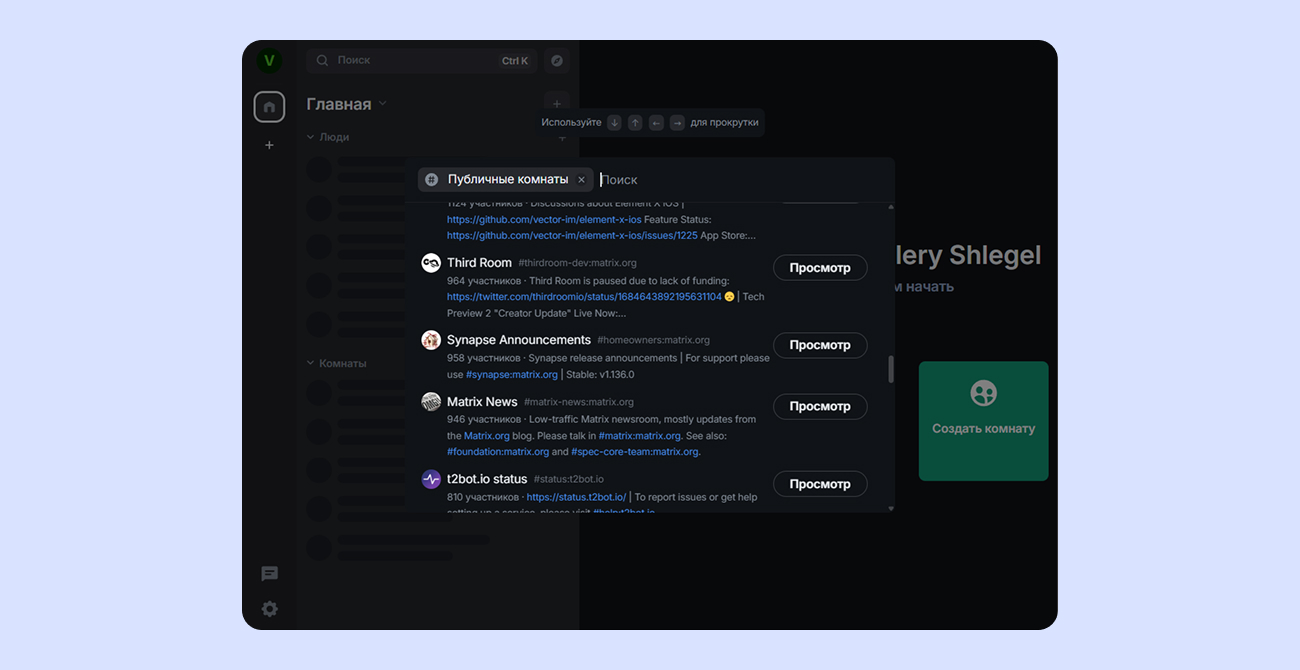Open the element-x-ios issues/1225 link
The height and width of the screenshot is (670, 1300).
pos(572,235)
